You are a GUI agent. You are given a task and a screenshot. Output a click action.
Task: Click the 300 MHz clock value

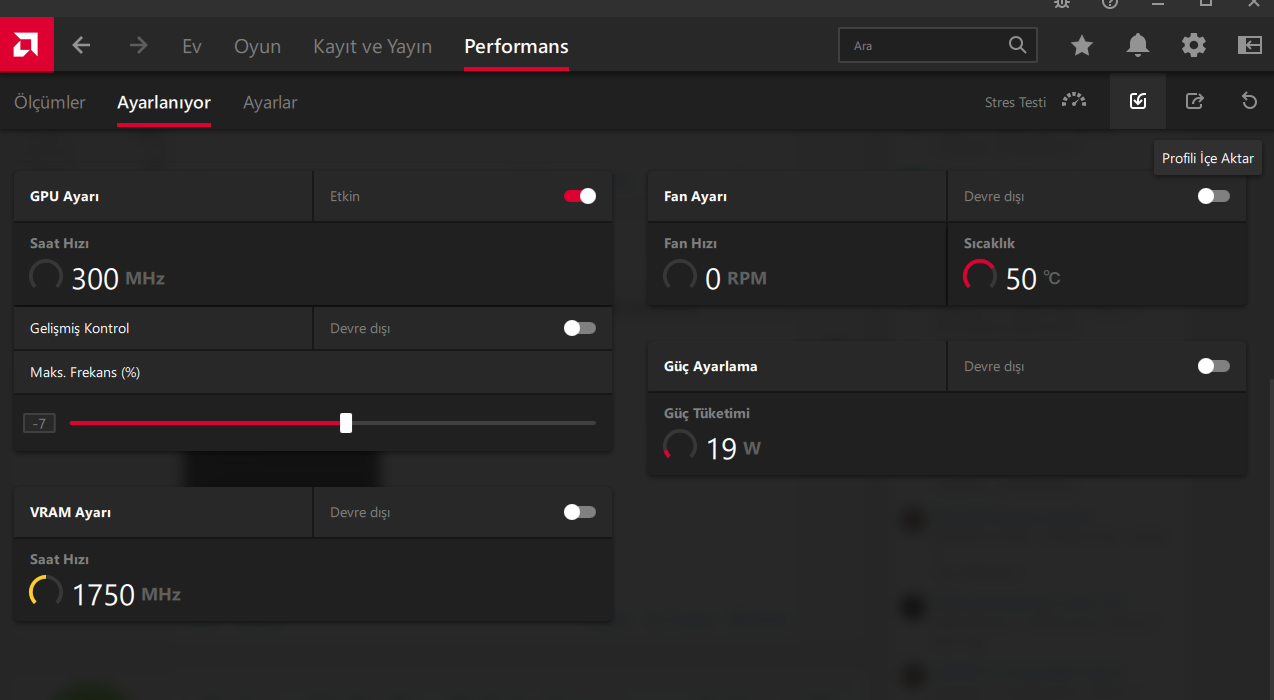(117, 278)
